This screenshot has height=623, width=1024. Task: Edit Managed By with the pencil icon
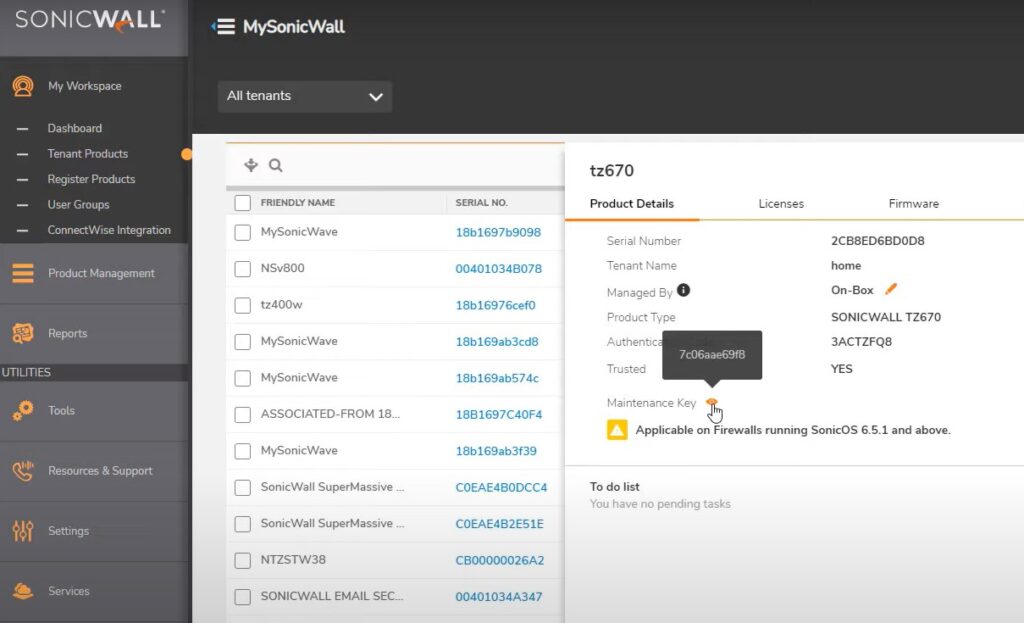(x=891, y=290)
